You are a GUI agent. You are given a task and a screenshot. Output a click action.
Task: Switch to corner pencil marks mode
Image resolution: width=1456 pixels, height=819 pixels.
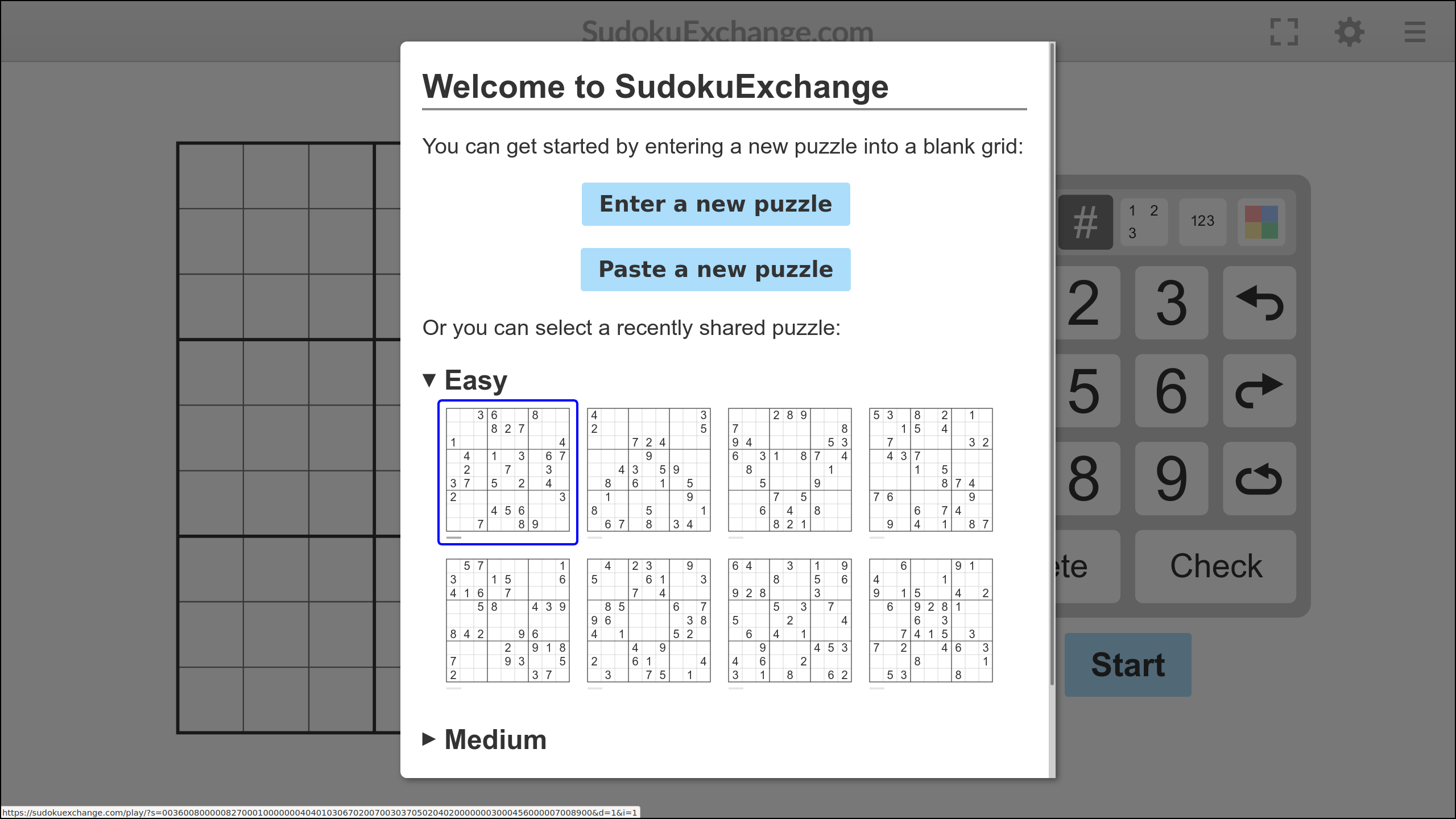[1144, 222]
